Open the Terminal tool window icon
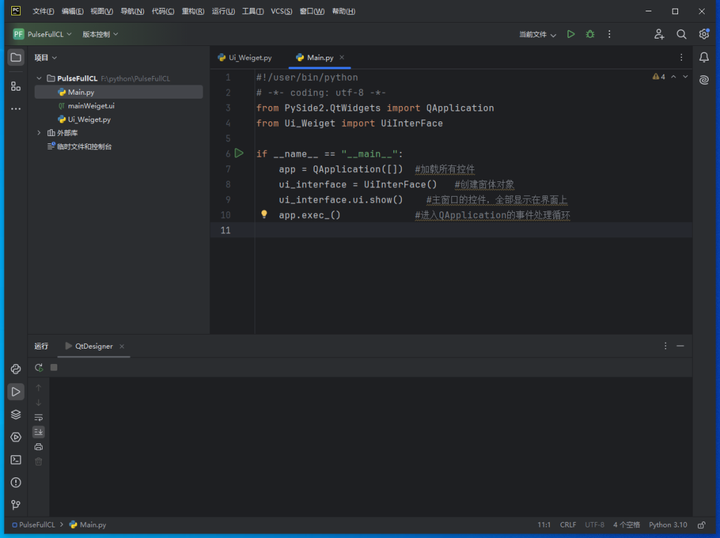Screen dimensions: 720x538 point(16,460)
